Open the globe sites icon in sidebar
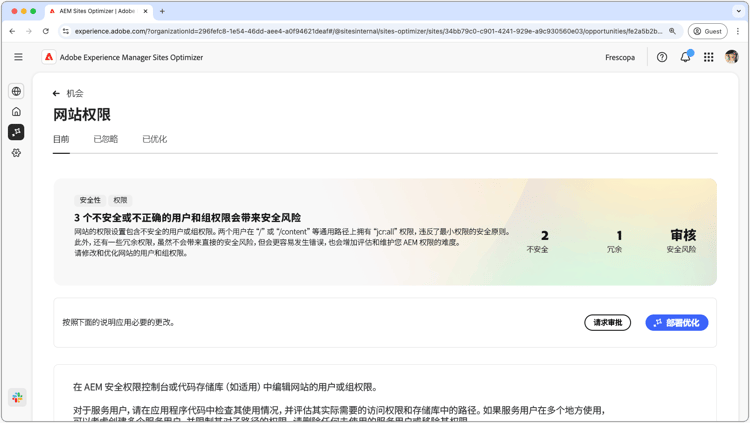The height and width of the screenshot is (423, 750). click(x=16, y=91)
